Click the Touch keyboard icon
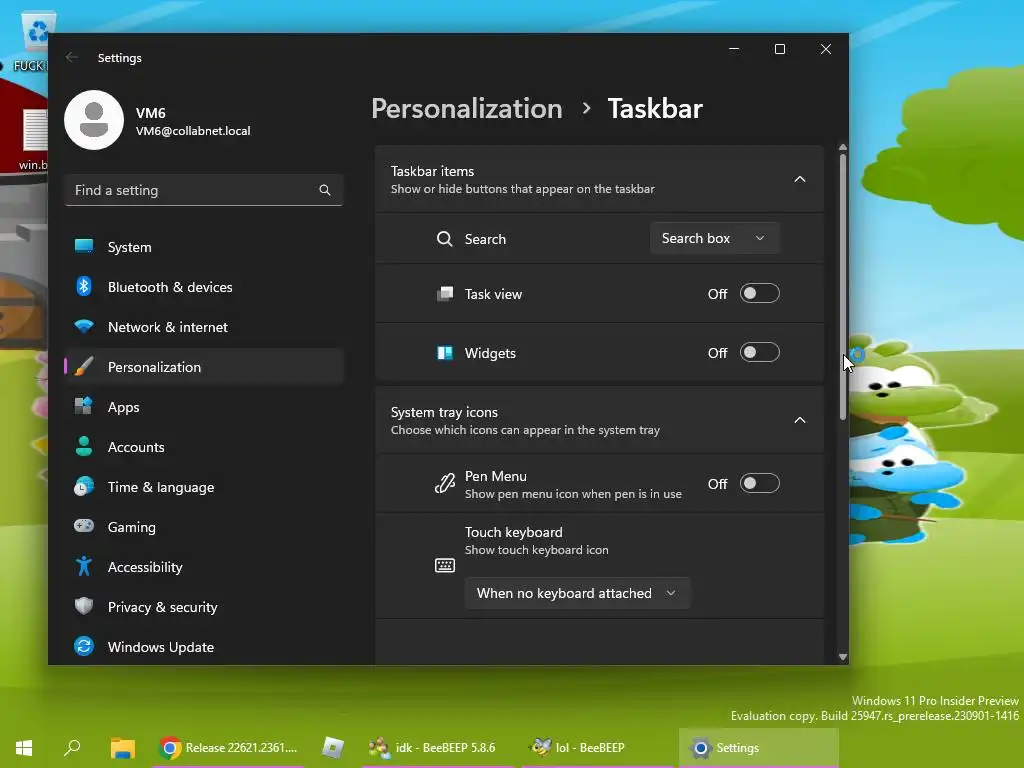This screenshot has width=1024, height=768. pyautogui.click(x=445, y=565)
